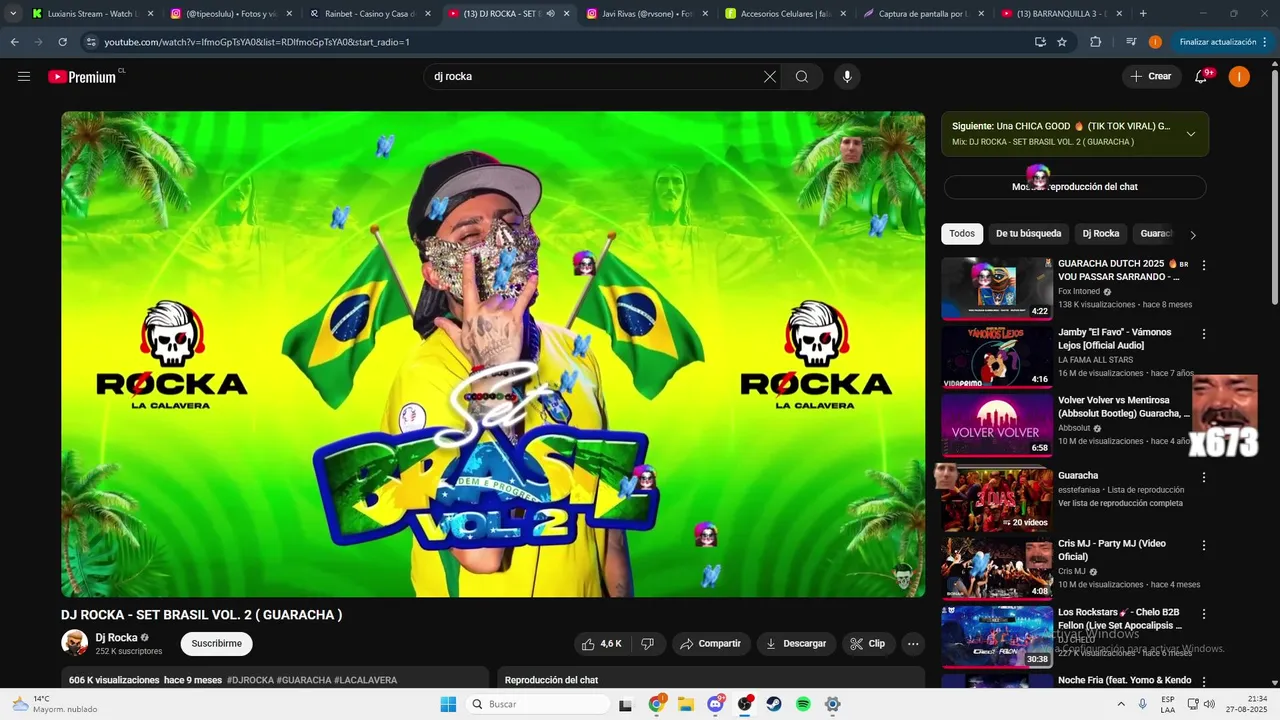Click the Compartir share button
Image resolution: width=1280 pixels, height=720 pixels.
[711, 644]
